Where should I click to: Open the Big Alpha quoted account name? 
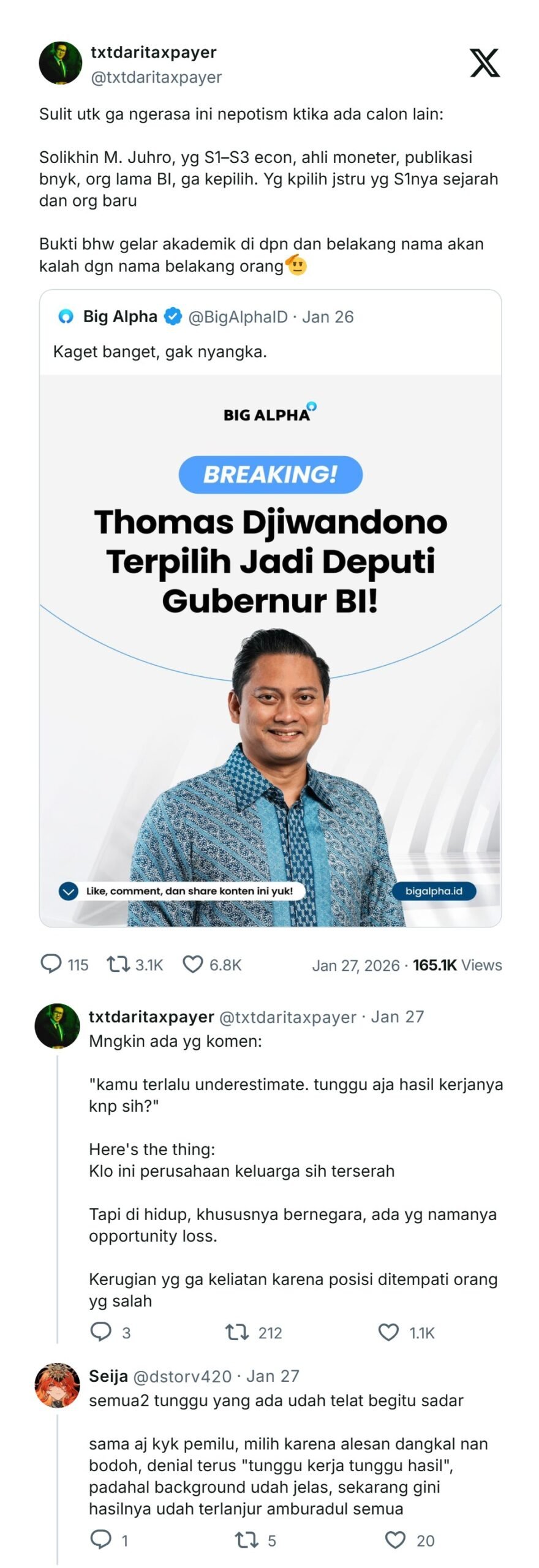(x=120, y=316)
